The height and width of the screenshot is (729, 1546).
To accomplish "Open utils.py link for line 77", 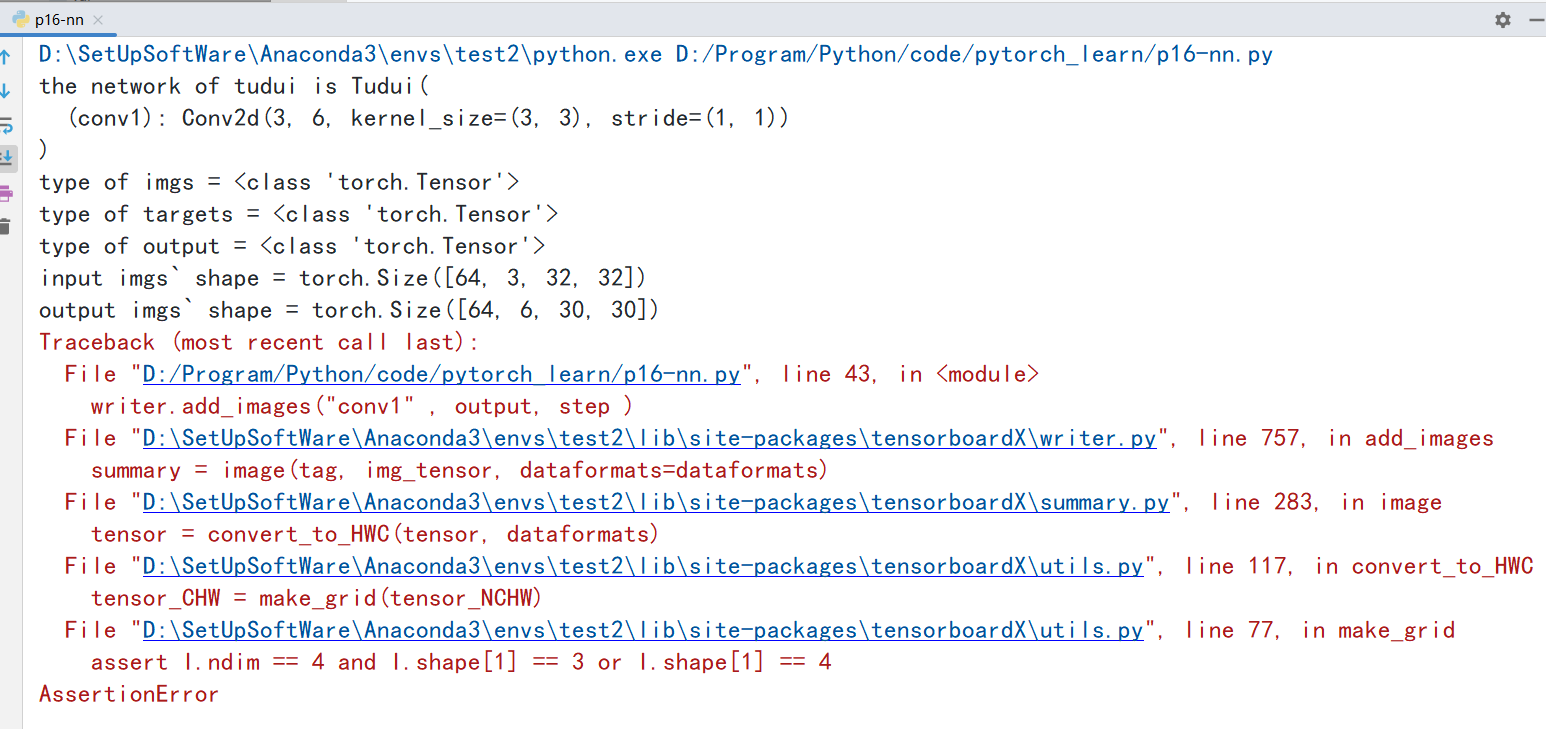I will (642, 631).
